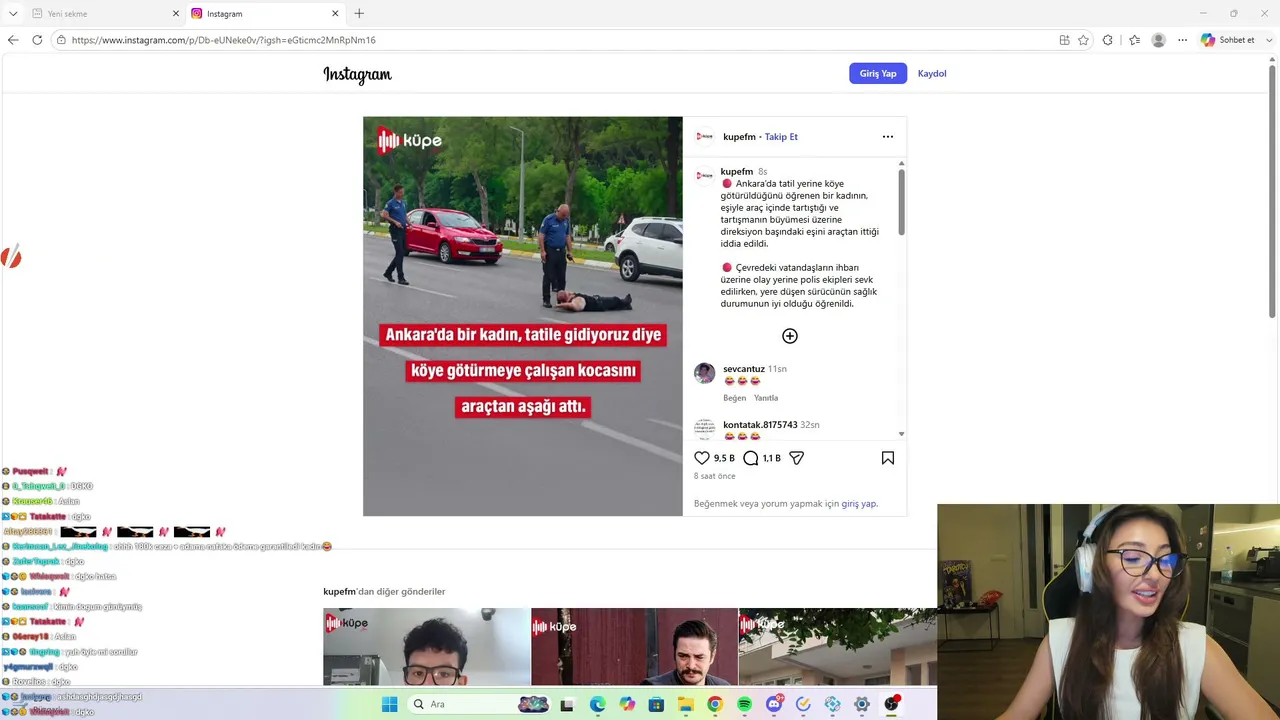
Task: Launch Microsoft Edge from the taskbar
Action: click(597, 704)
